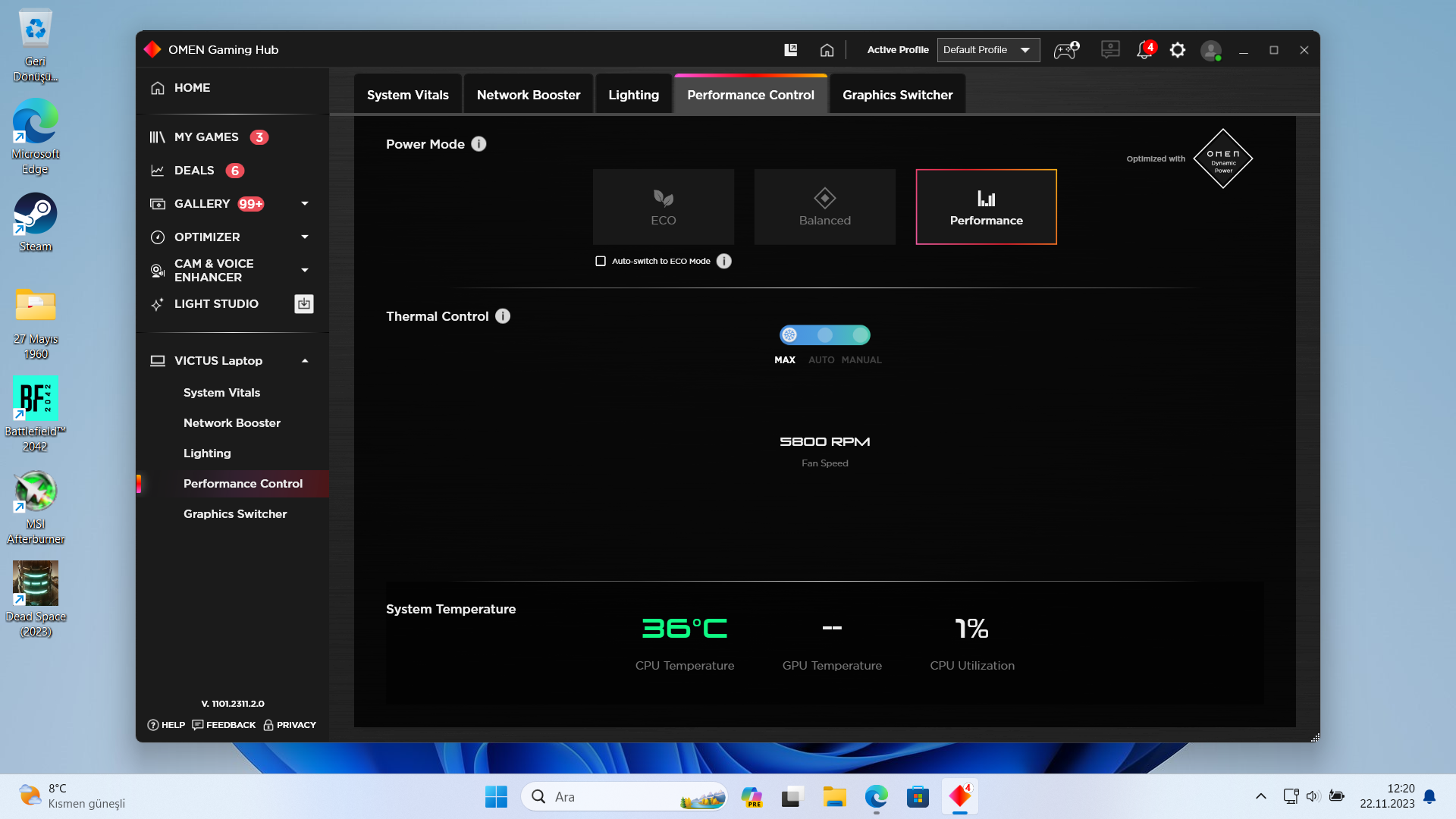Click the gamepad icon in title bar

1065,51
